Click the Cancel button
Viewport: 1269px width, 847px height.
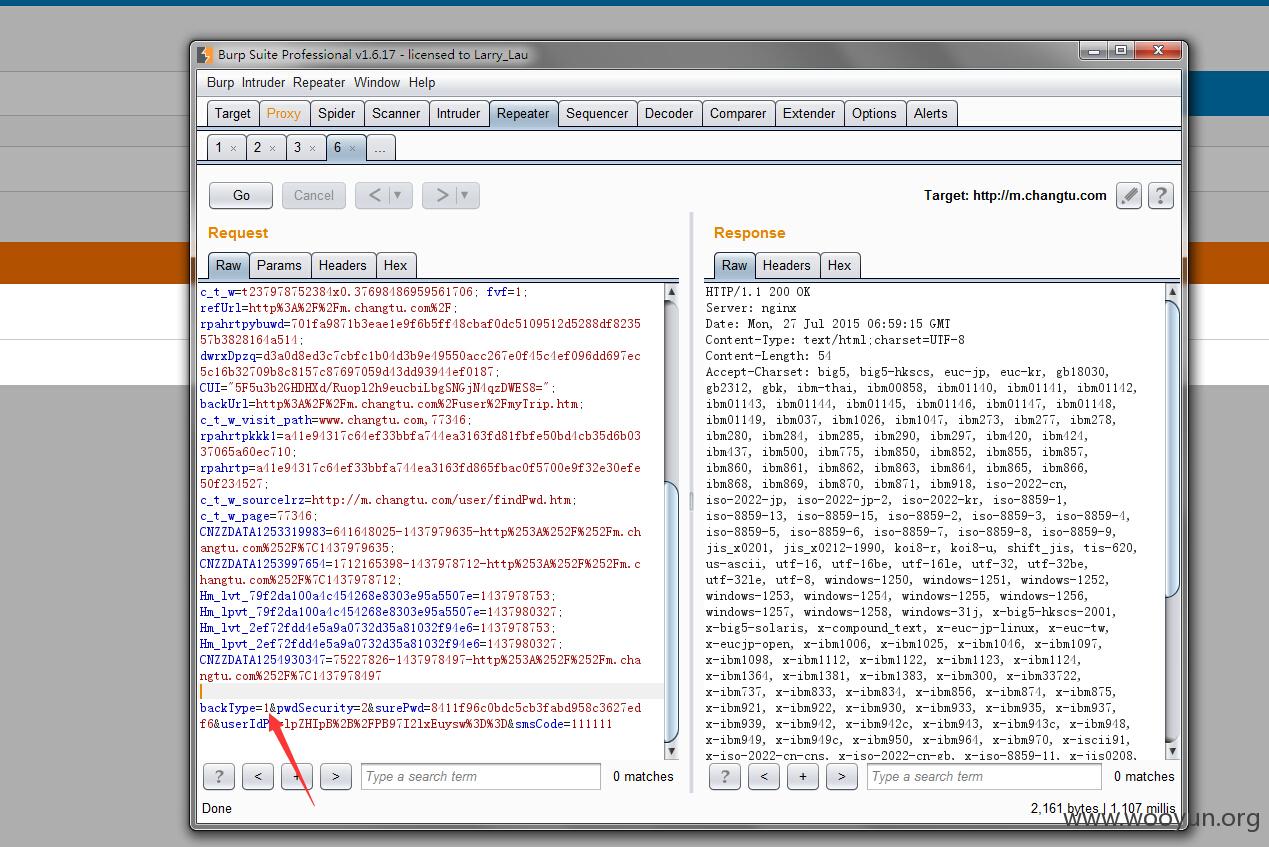point(314,195)
